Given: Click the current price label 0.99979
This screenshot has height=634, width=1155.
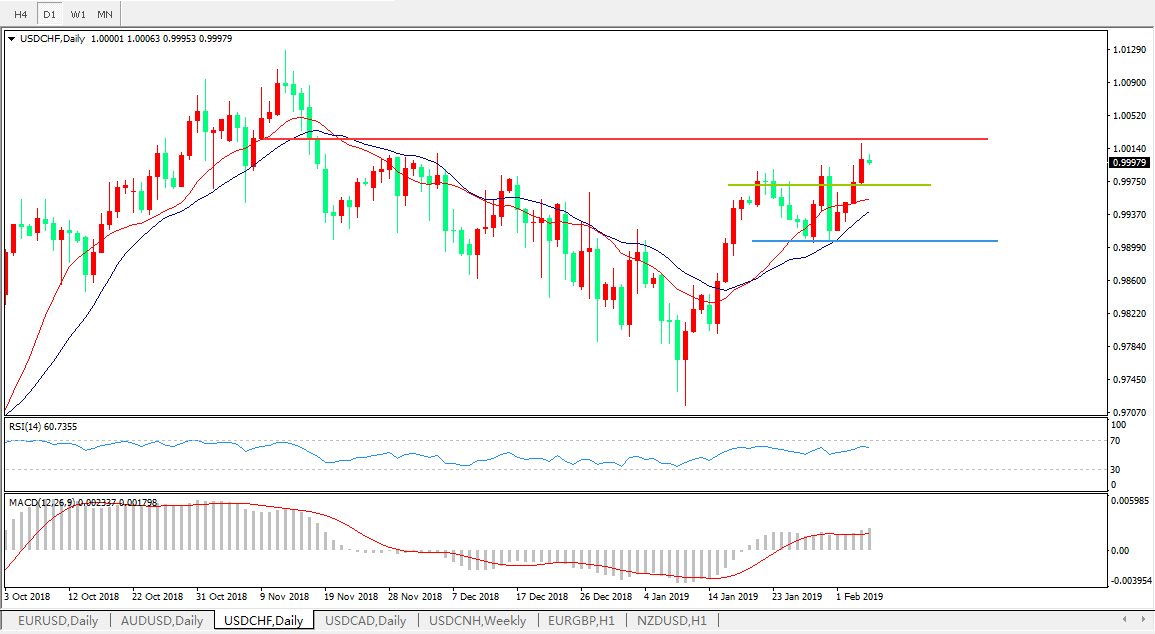Looking at the screenshot, I should [x=1130, y=162].
